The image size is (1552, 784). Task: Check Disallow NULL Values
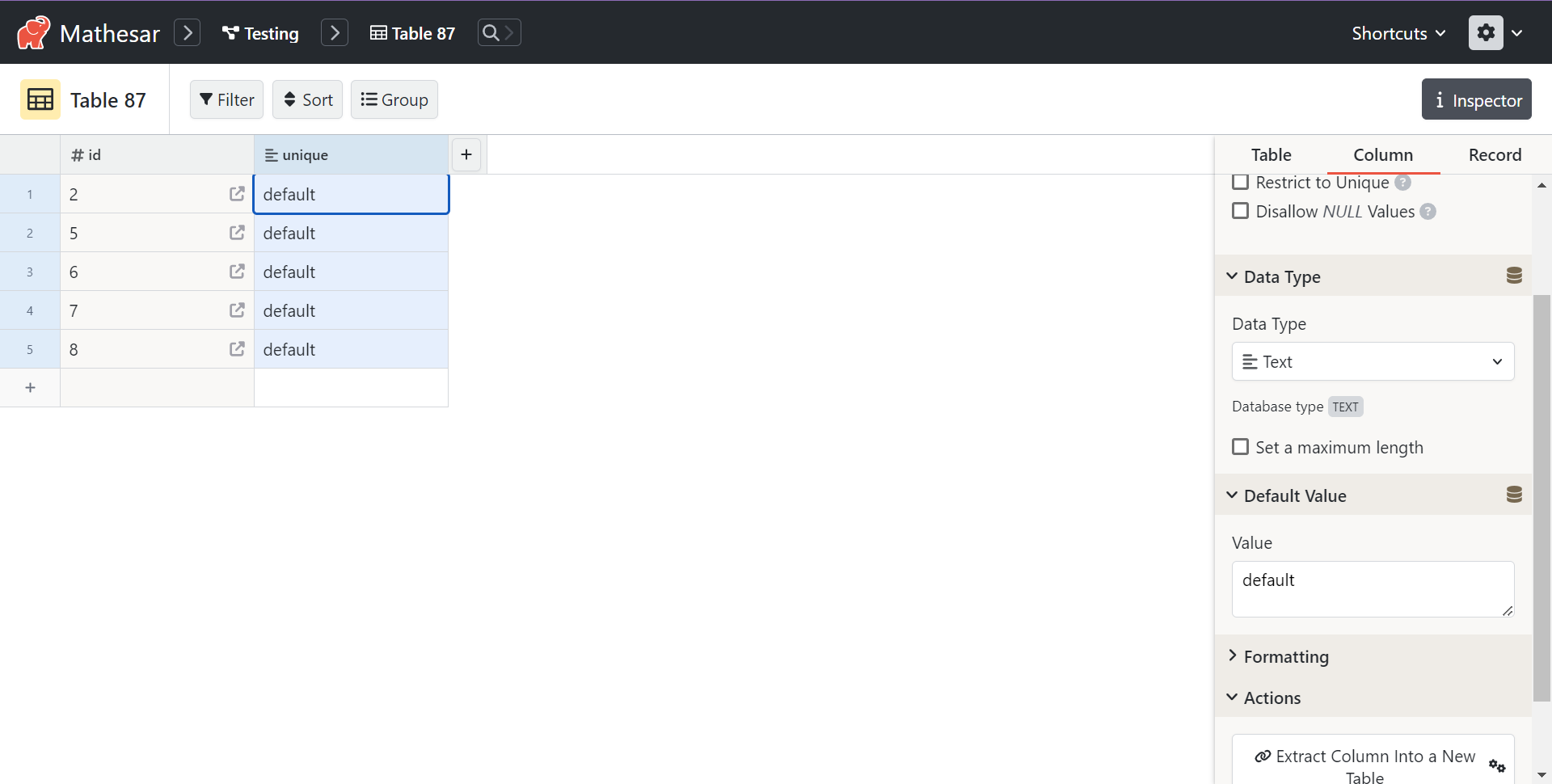coord(1241,211)
